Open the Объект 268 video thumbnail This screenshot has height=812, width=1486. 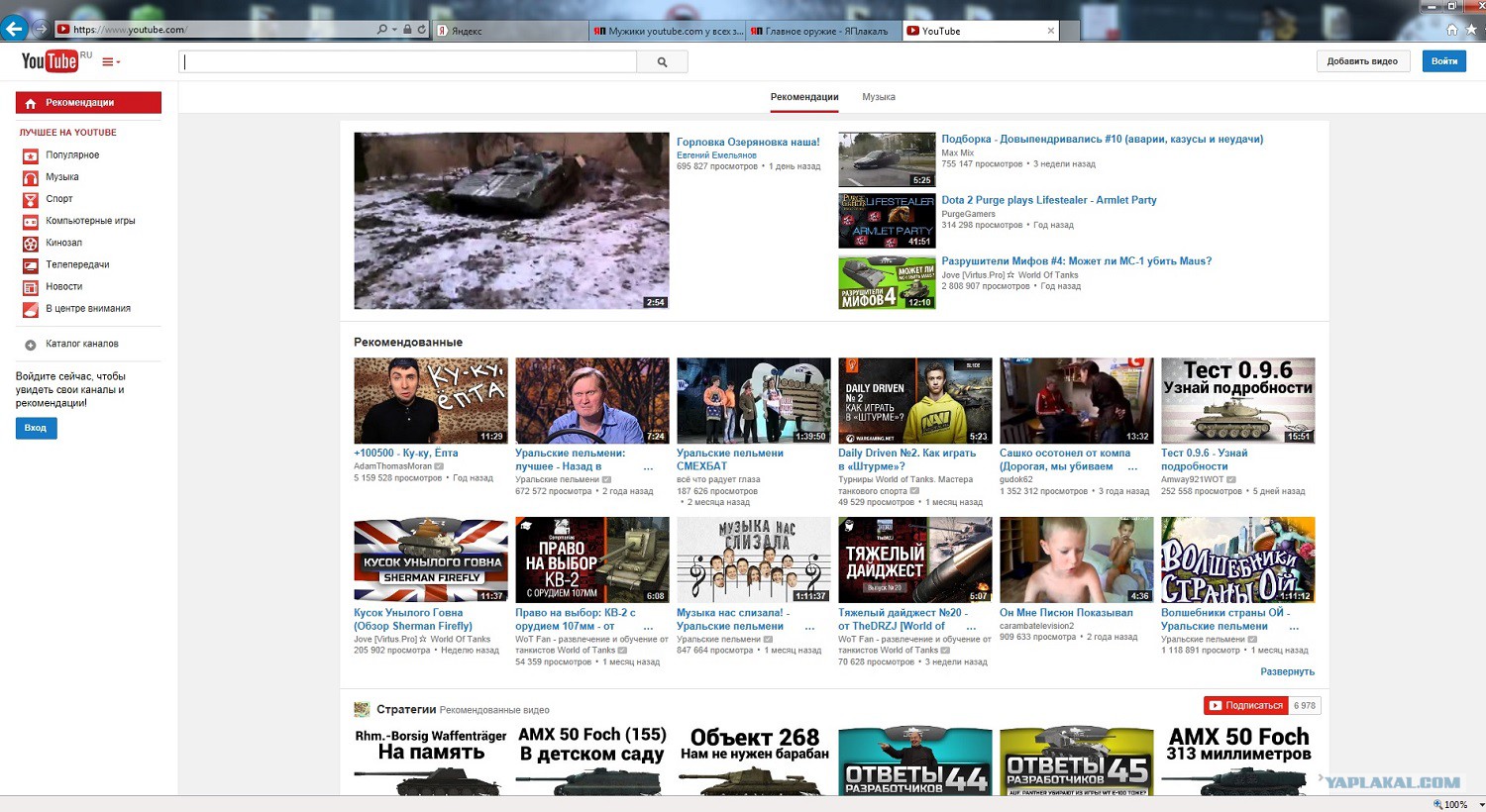[x=754, y=761]
